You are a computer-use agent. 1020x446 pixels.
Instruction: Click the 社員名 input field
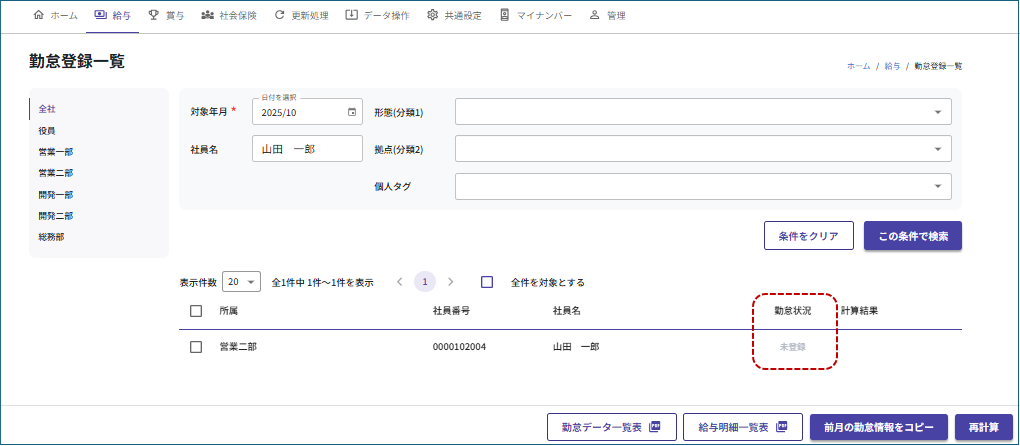(x=307, y=149)
